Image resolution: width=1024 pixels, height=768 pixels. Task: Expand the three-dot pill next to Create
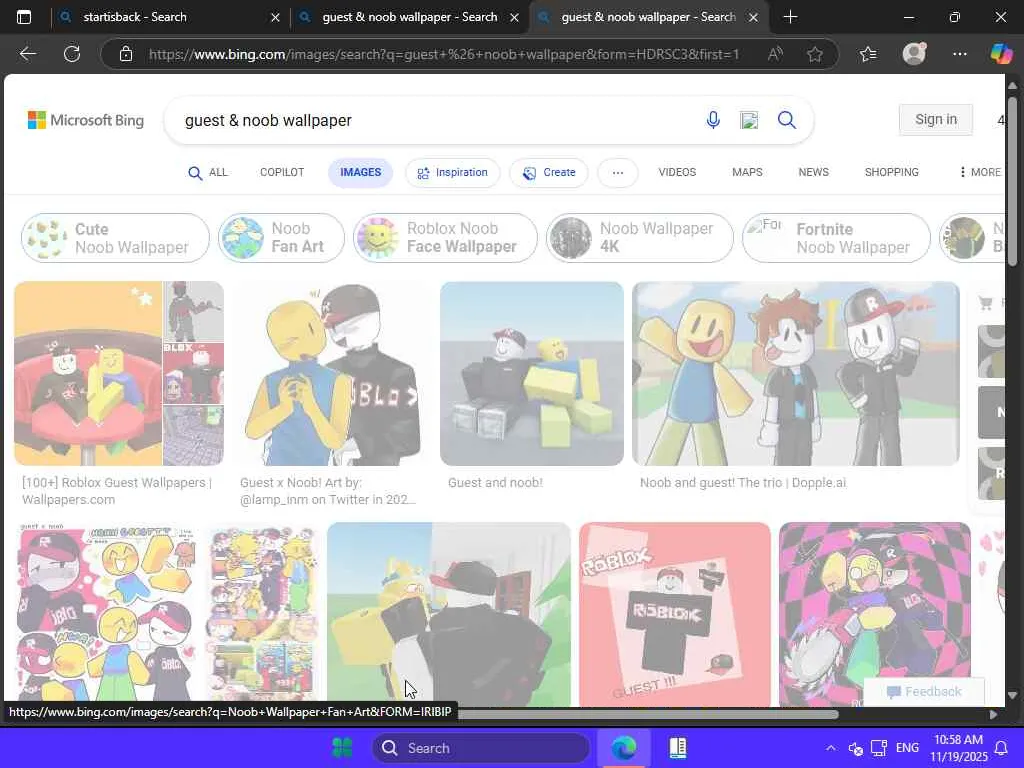click(x=618, y=173)
